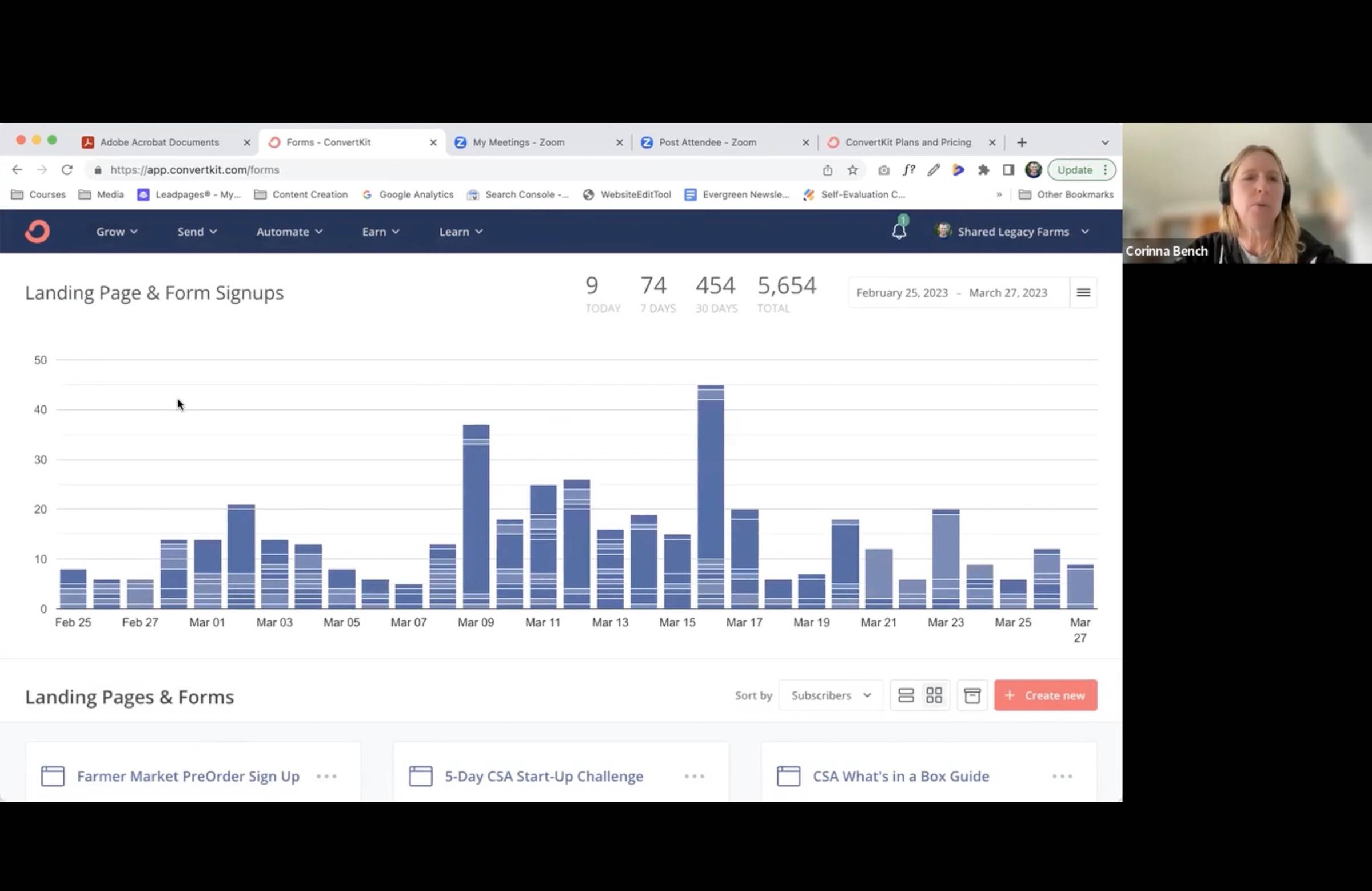1372x891 pixels.
Task: Open the notifications bell
Action: [899, 231]
